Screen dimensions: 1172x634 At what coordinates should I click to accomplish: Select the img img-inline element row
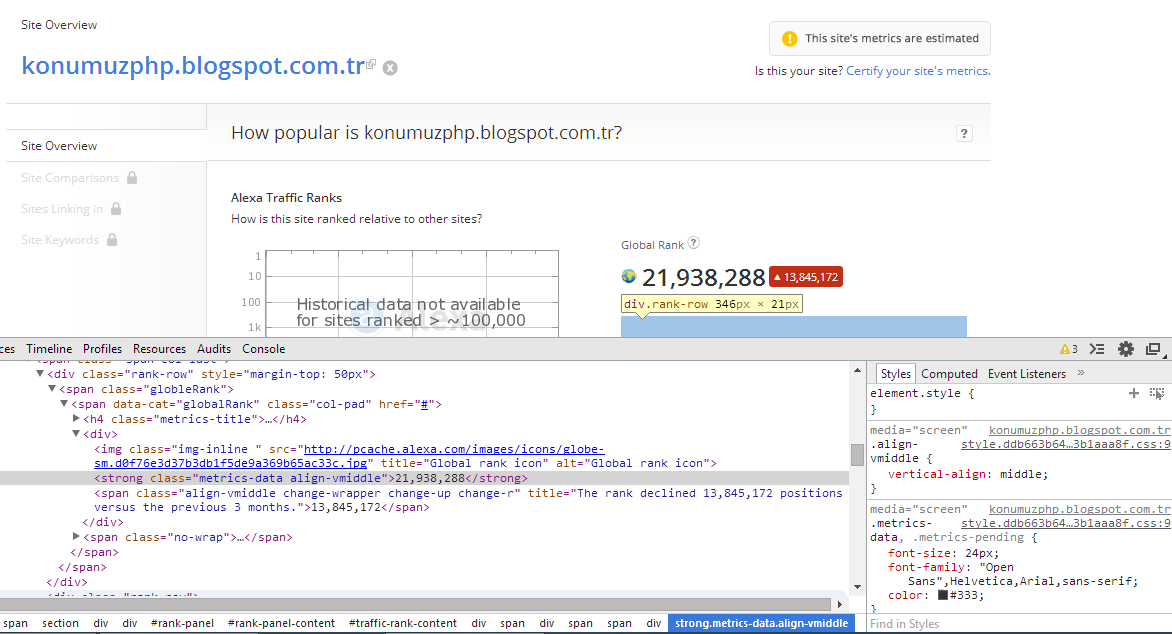tap(405, 456)
